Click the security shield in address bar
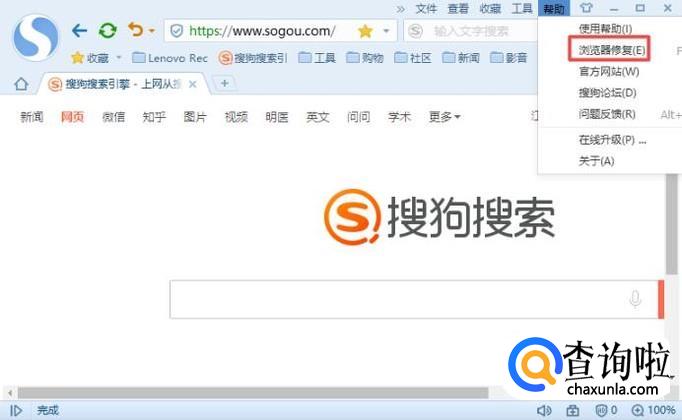Screen dimensions: 682x420 tap(177, 31)
